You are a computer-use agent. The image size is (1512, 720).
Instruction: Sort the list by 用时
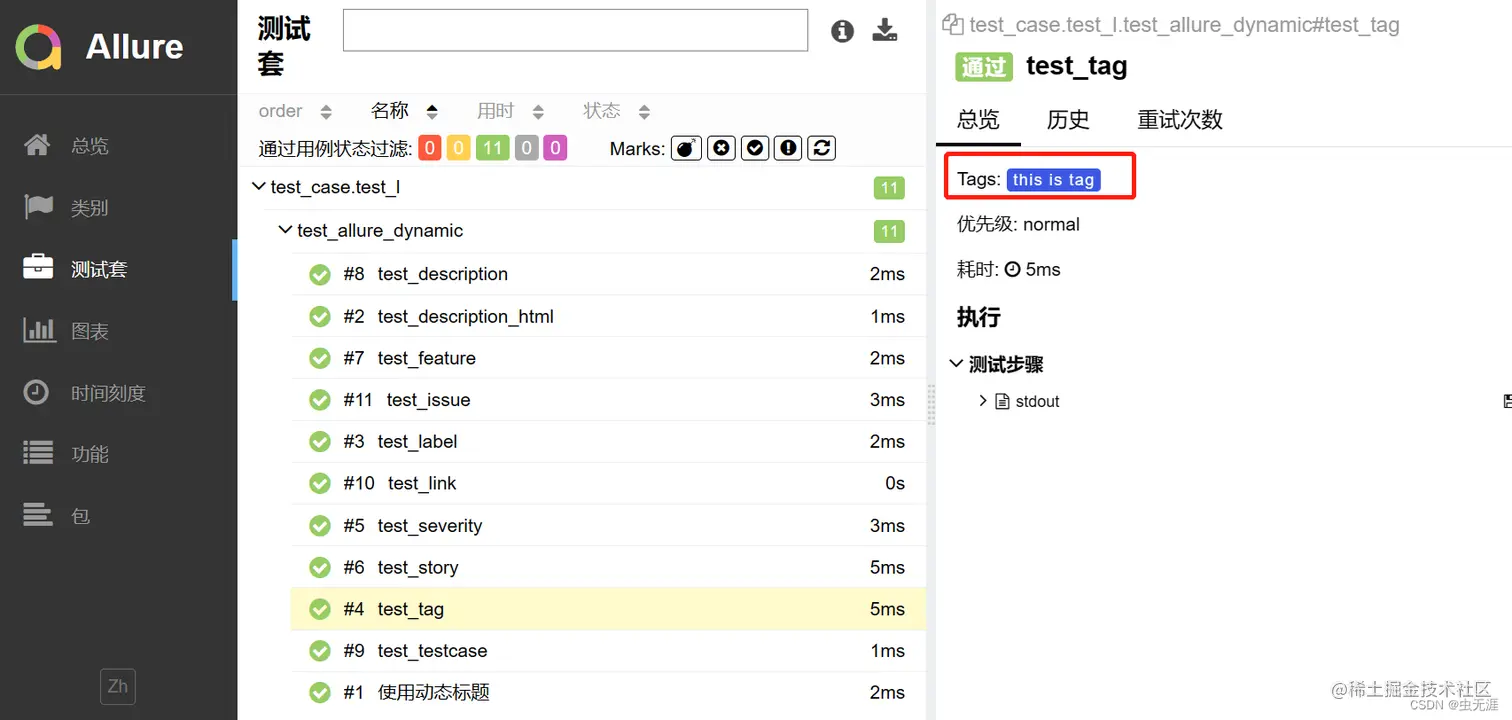[510, 111]
